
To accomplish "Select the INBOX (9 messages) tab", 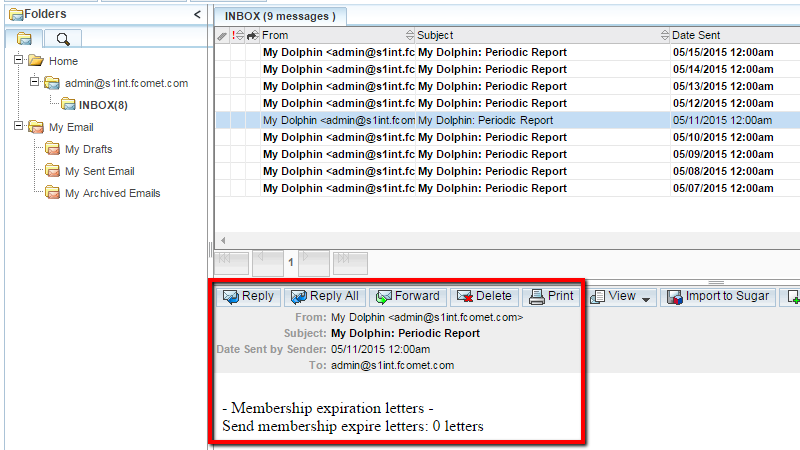I will pos(281,15).
